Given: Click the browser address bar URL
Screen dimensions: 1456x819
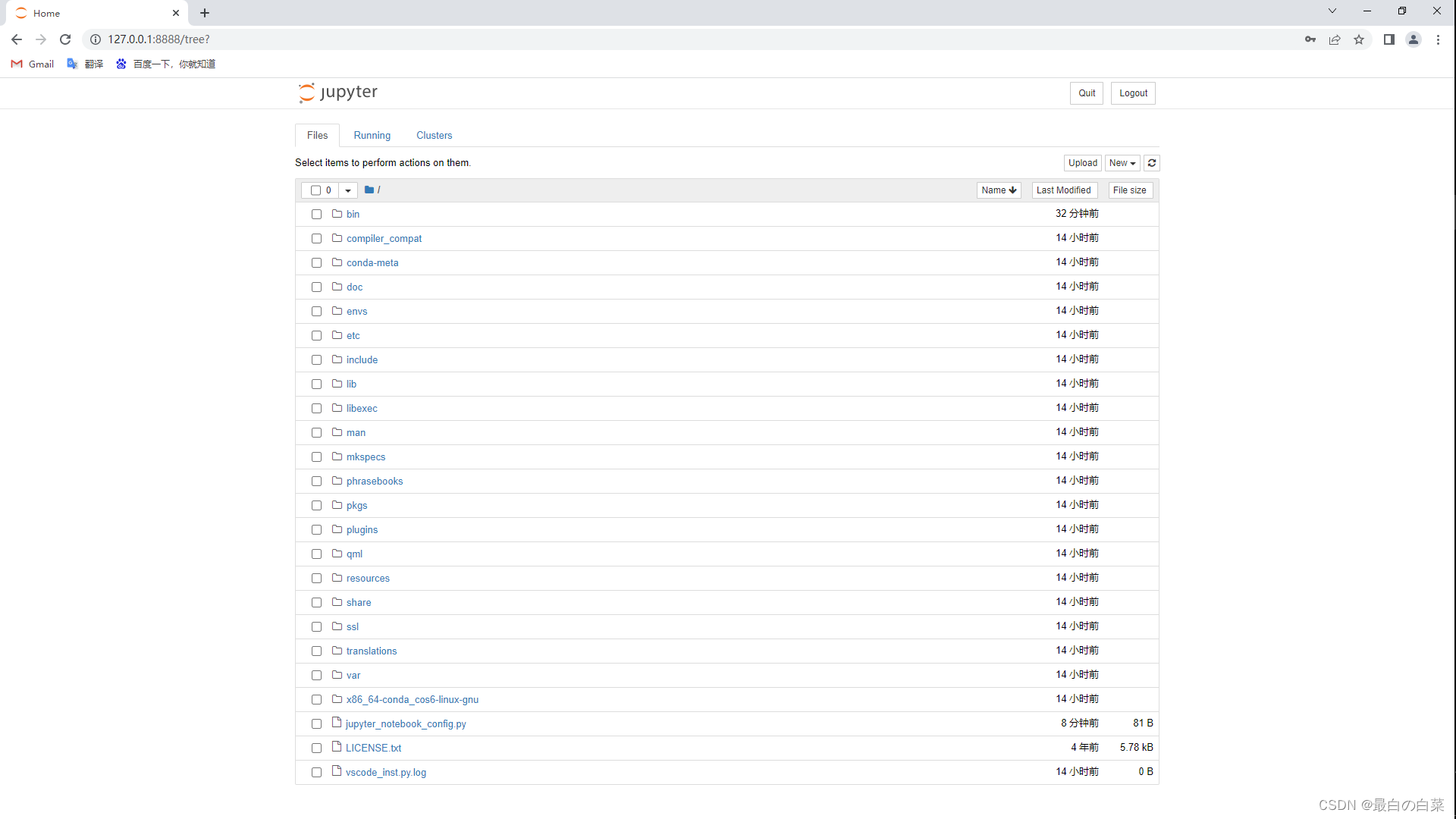Looking at the screenshot, I should (158, 39).
